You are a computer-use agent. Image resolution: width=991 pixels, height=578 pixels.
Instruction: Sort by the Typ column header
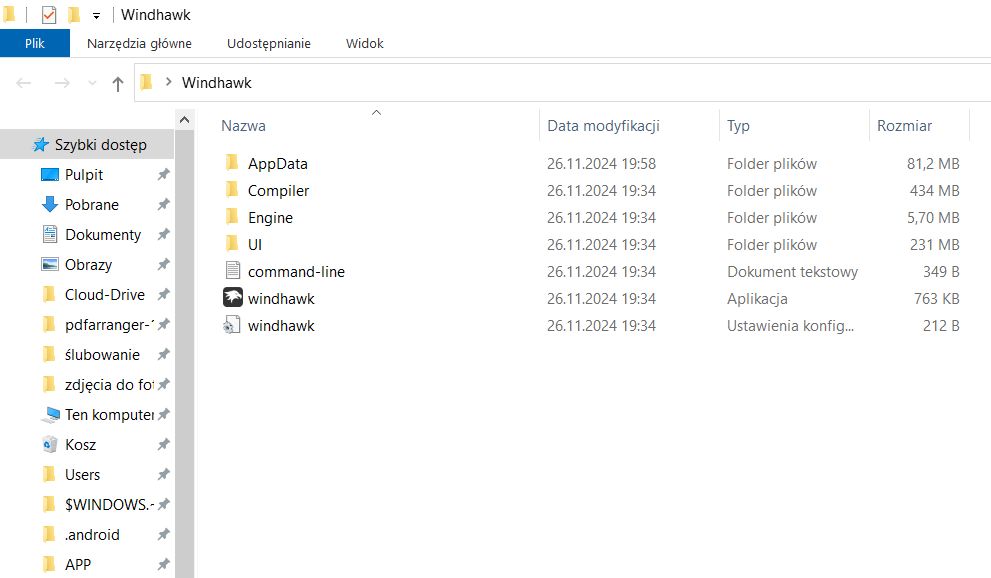point(738,126)
